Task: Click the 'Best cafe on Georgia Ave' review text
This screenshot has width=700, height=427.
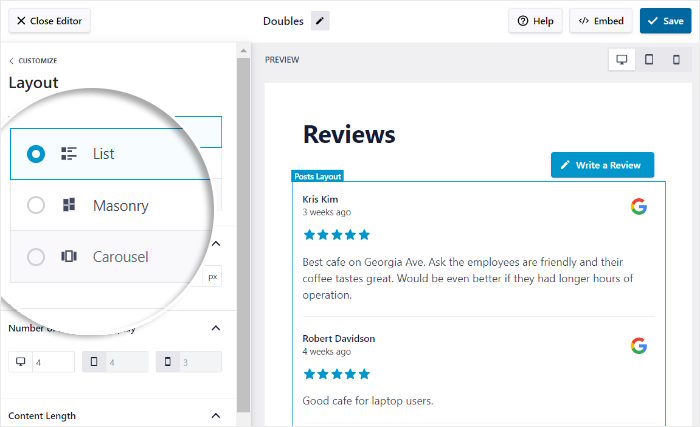Action: pyautogui.click(x=467, y=278)
